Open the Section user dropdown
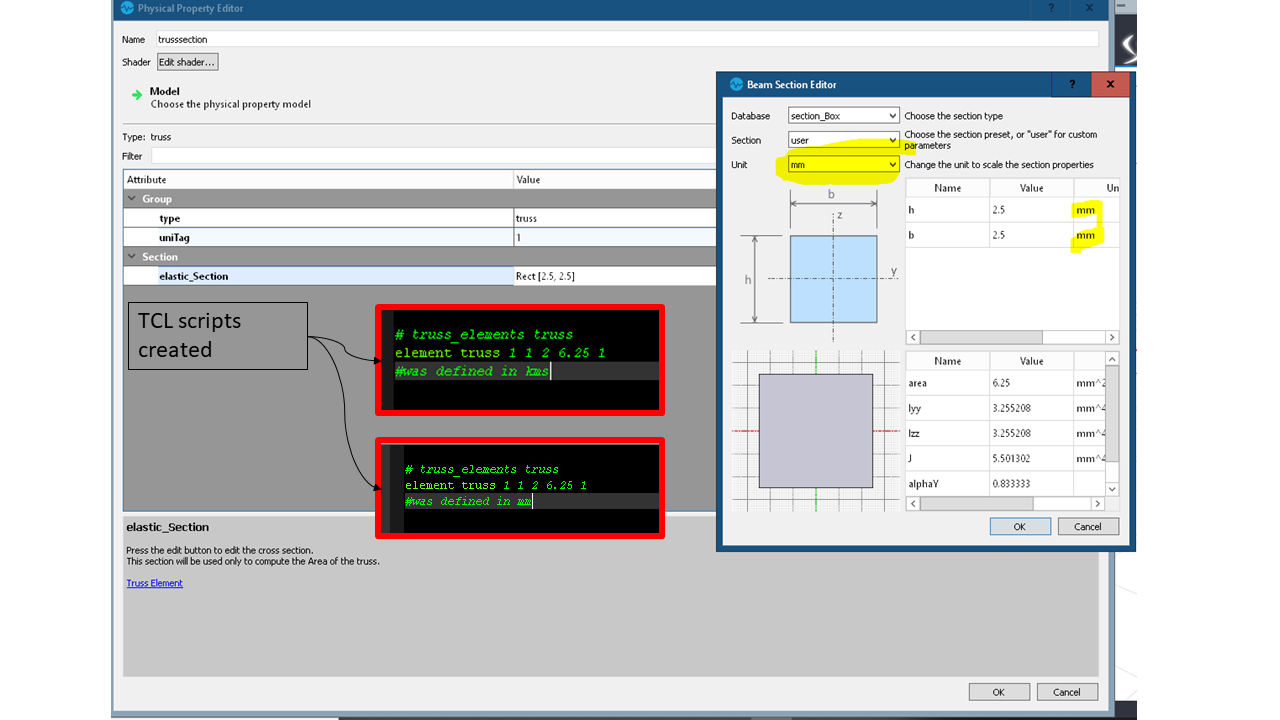This screenshot has height=720, width=1280. 844,140
